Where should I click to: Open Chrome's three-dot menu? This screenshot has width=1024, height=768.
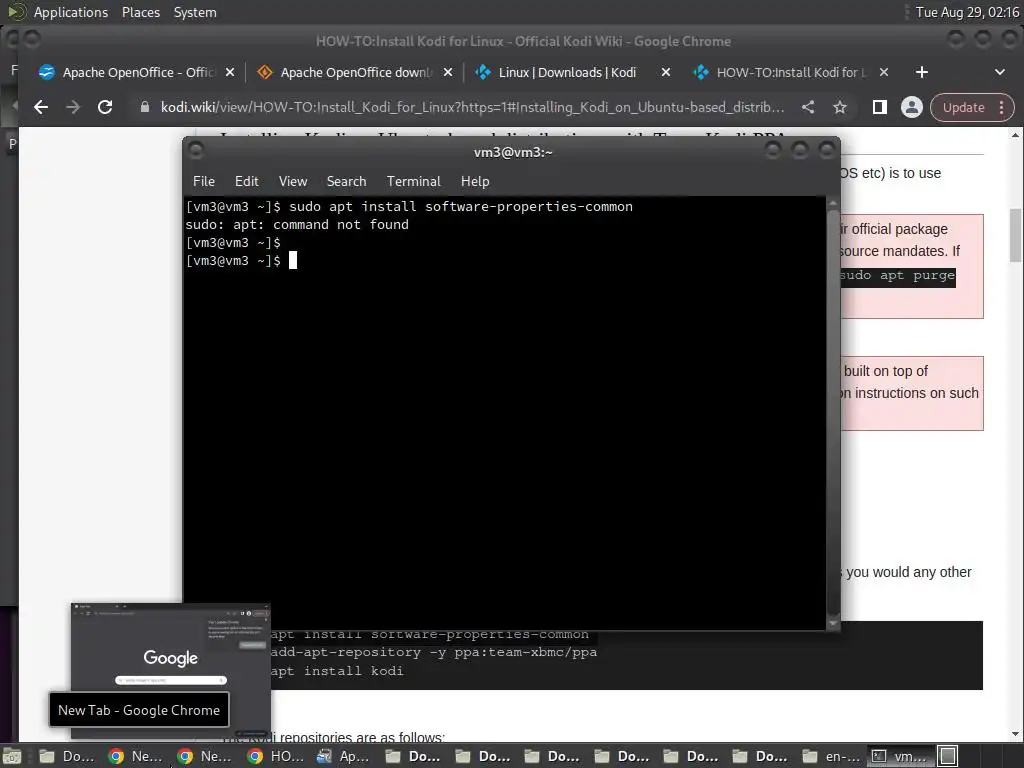tap(1001, 107)
